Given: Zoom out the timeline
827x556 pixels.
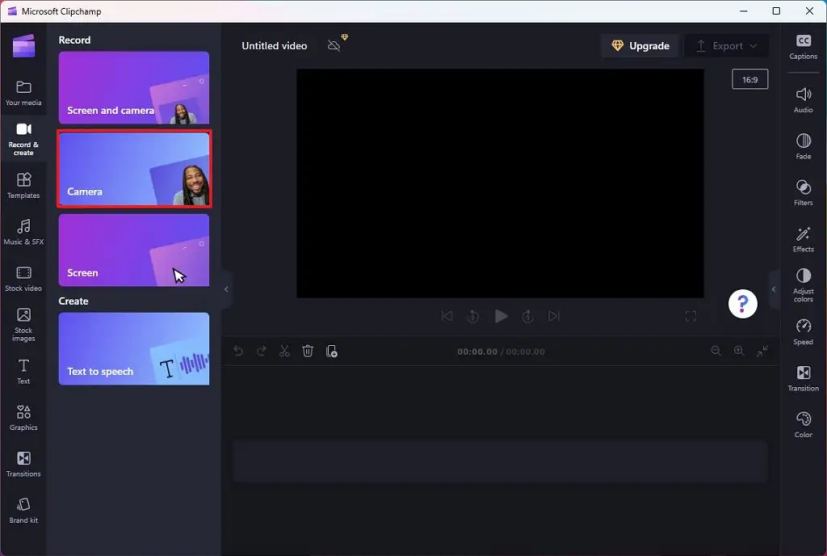Looking at the screenshot, I should tap(716, 351).
